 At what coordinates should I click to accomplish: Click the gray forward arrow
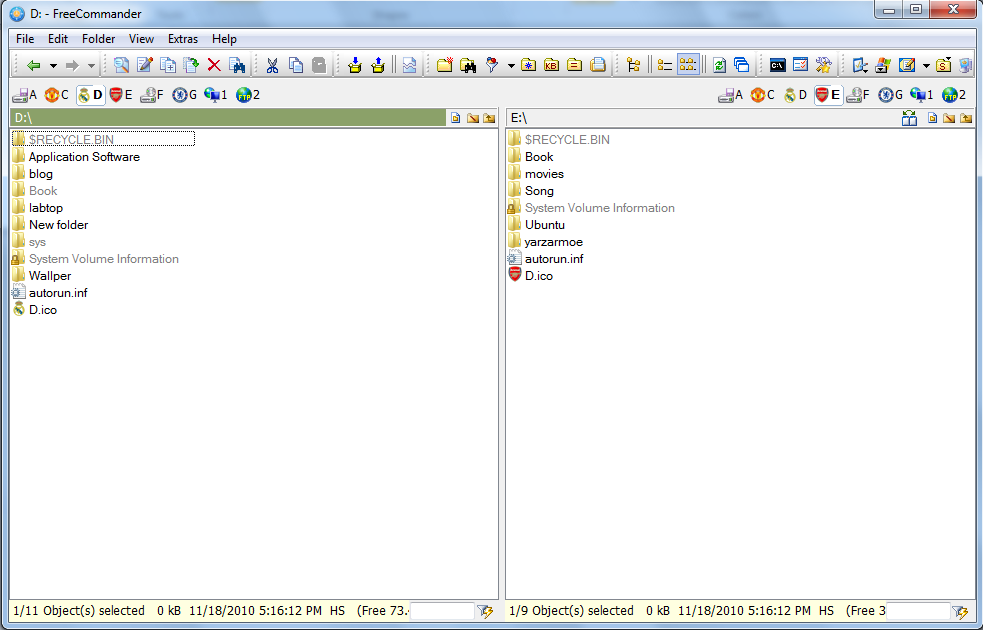(x=72, y=65)
